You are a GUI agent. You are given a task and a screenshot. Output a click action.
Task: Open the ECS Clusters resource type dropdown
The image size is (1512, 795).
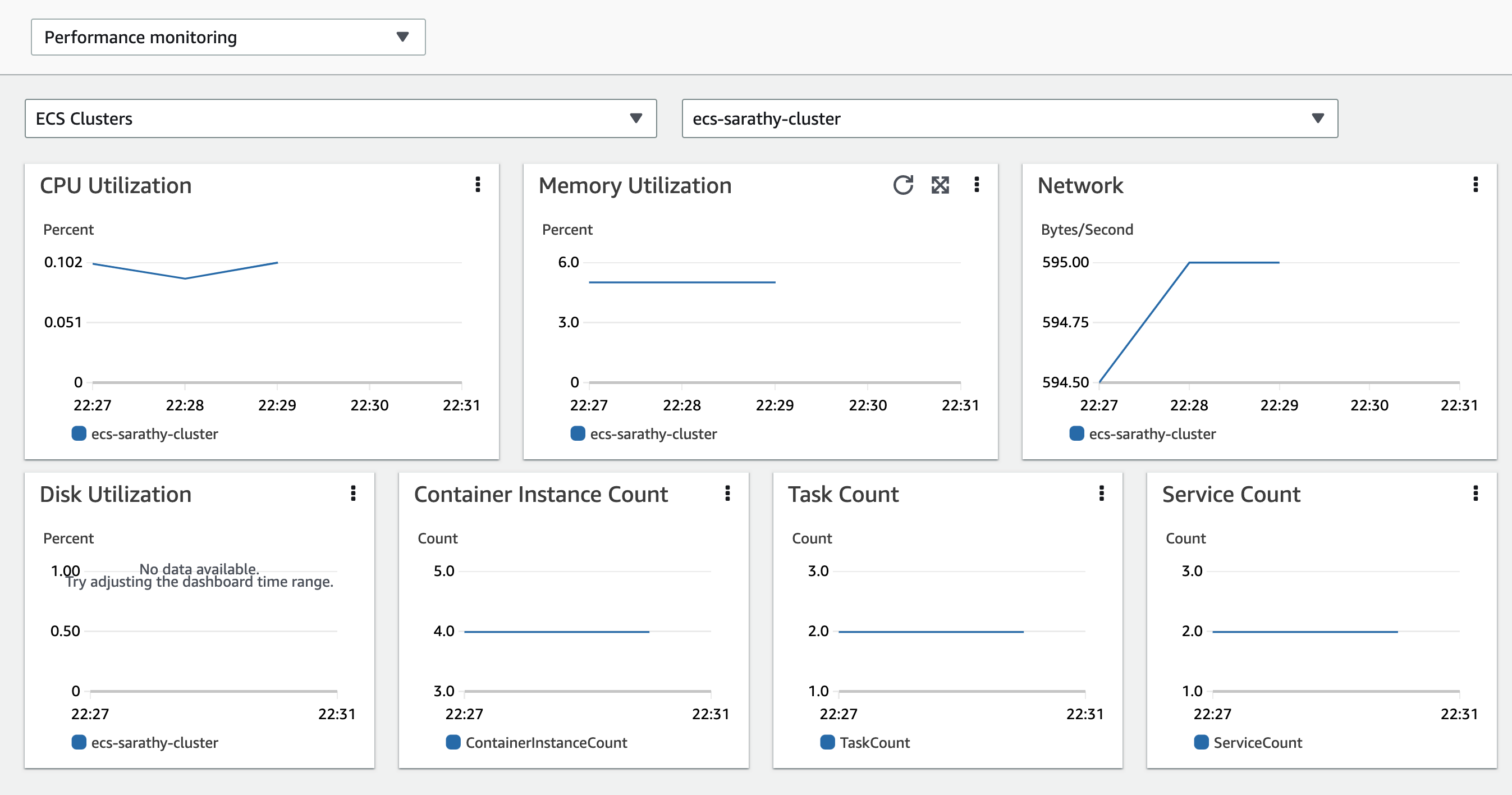click(341, 118)
